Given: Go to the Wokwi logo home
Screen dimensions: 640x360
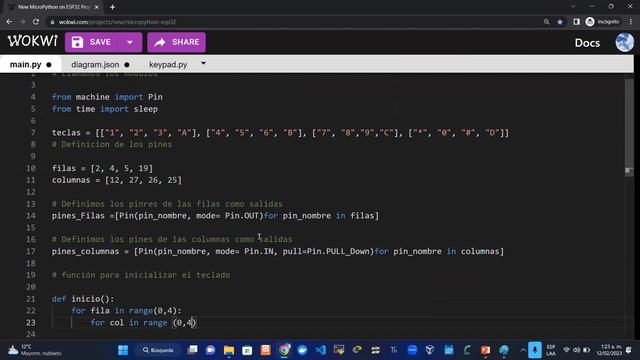Looking at the screenshot, I should click(33, 41).
